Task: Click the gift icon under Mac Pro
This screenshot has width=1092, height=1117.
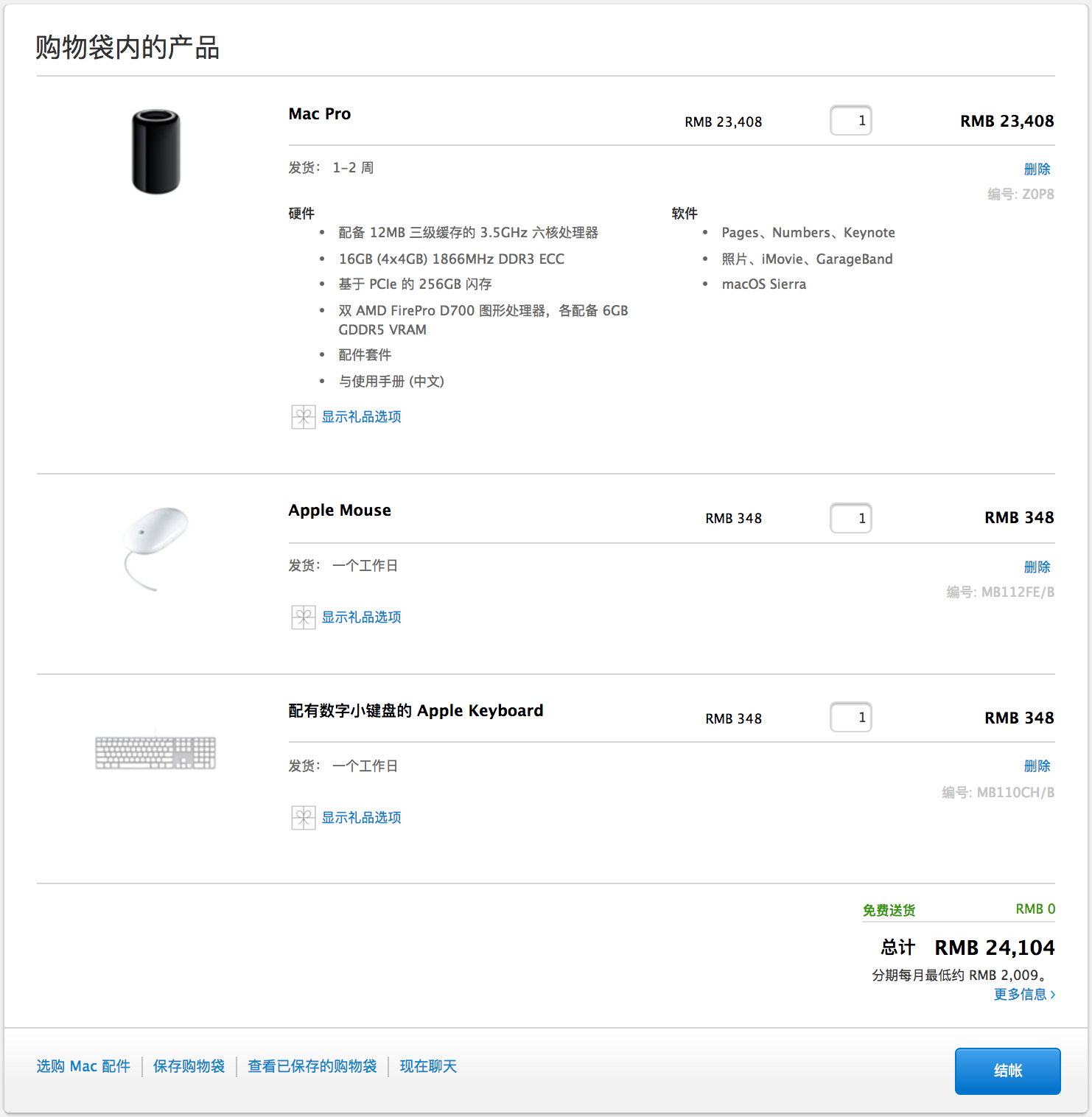Action: [x=303, y=417]
